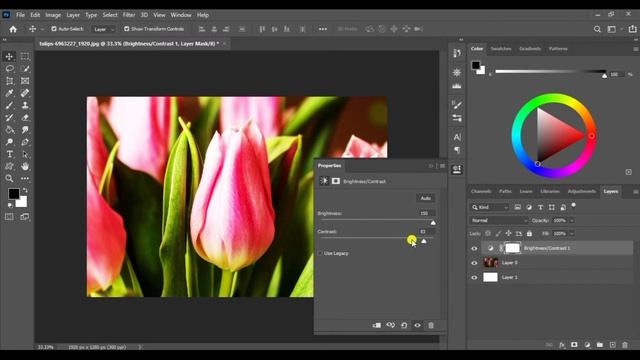The image size is (640, 360).
Task: Go to the Home screen
Action: point(13,29)
